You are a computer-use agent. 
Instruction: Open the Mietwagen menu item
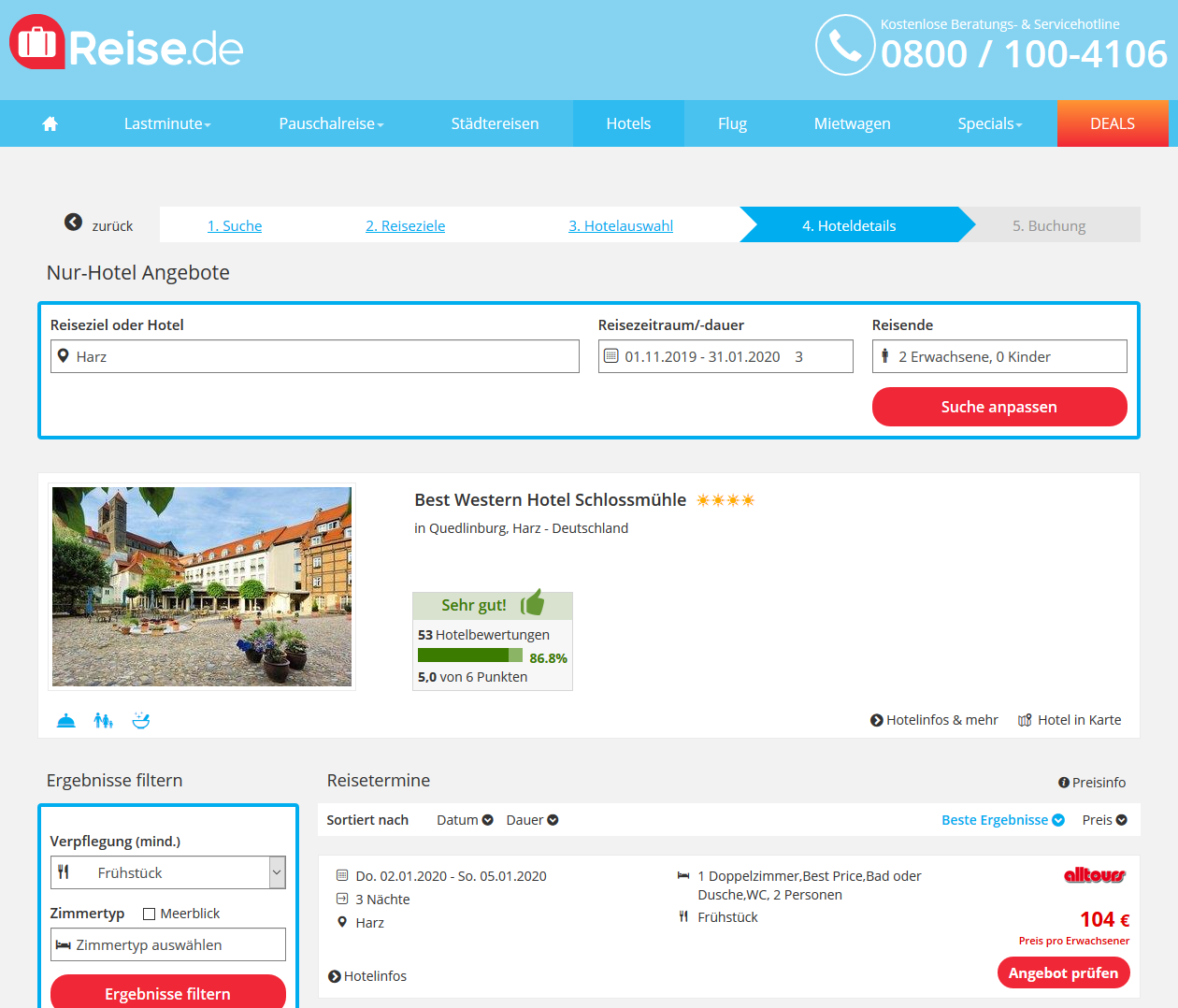coord(852,123)
